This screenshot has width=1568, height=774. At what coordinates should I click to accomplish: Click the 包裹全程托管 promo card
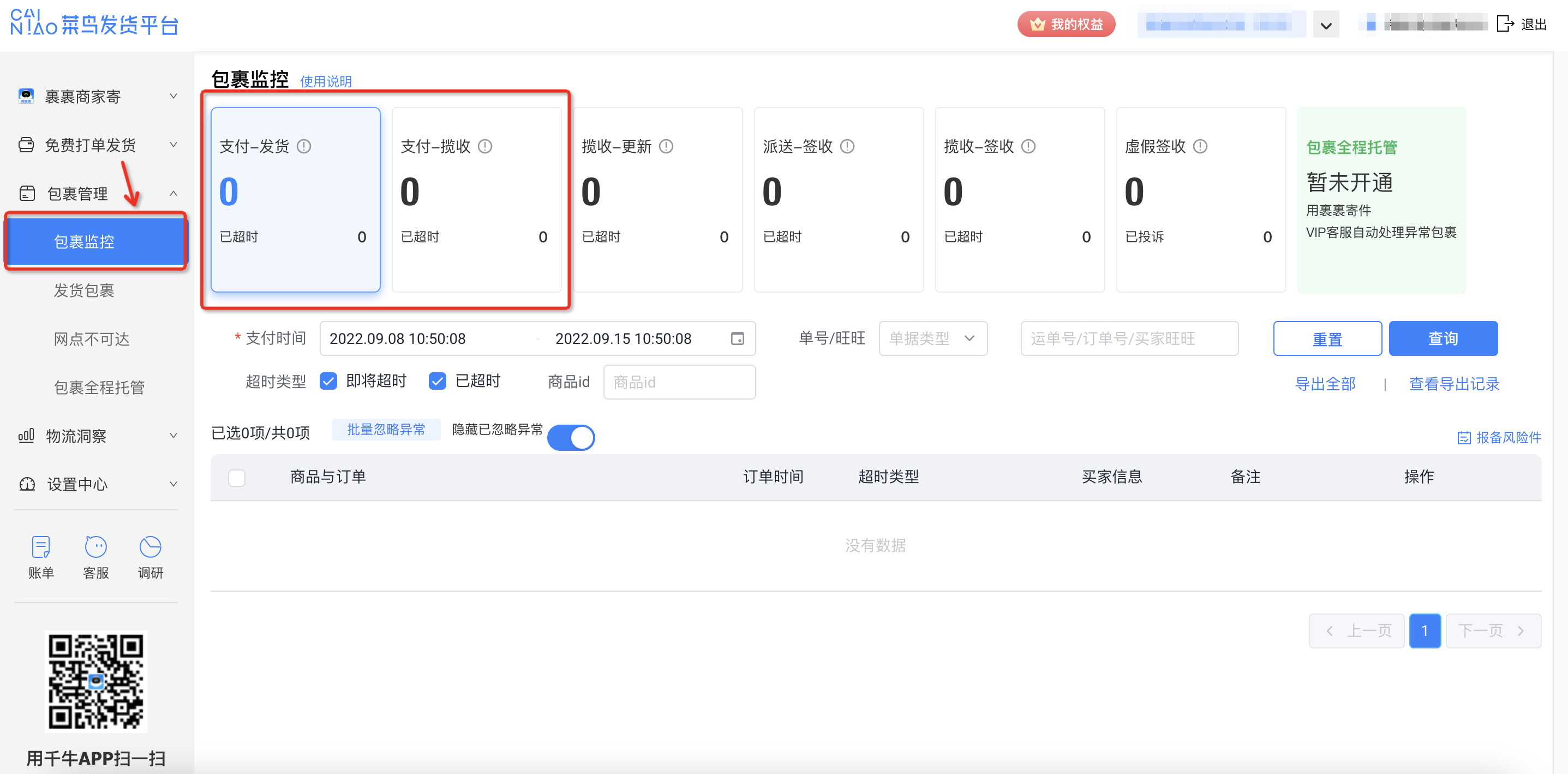click(x=1382, y=200)
